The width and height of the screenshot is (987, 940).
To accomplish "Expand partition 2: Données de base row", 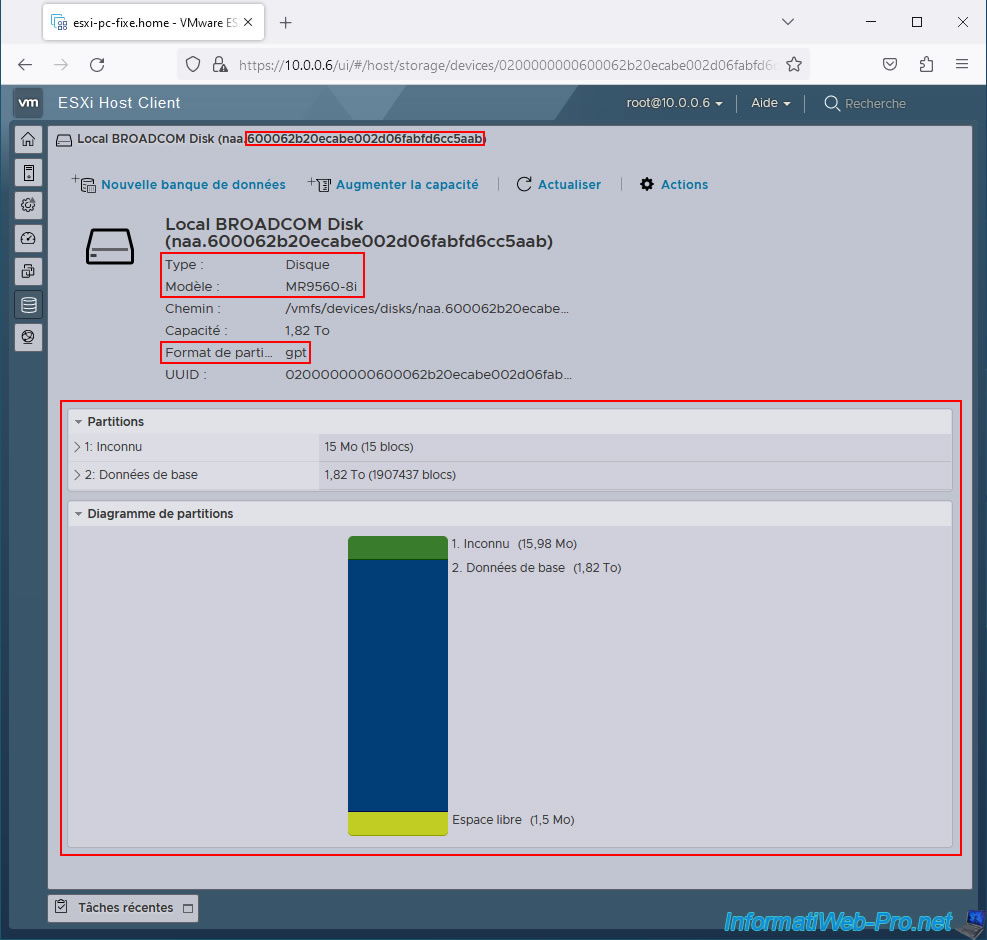I will click(x=77, y=475).
